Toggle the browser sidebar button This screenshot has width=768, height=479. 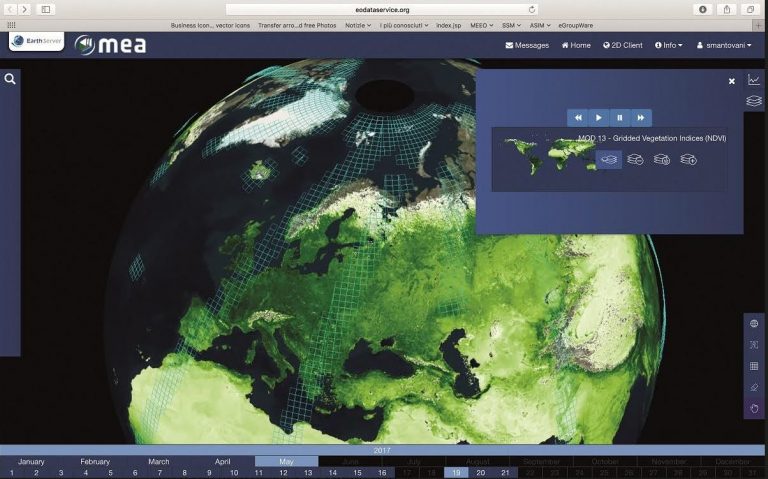tap(46, 9)
